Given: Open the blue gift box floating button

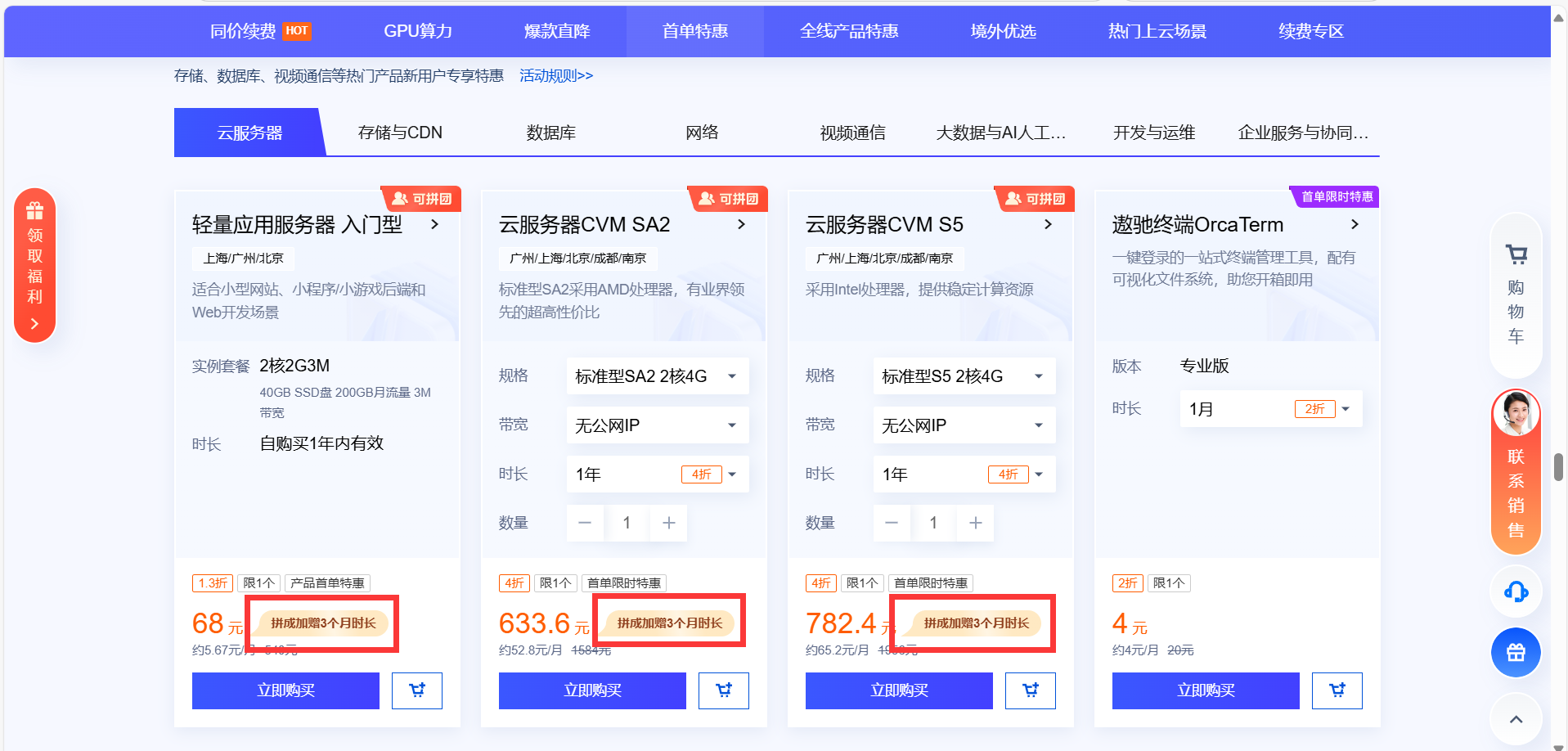Looking at the screenshot, I should click(x=1516, y=652).
